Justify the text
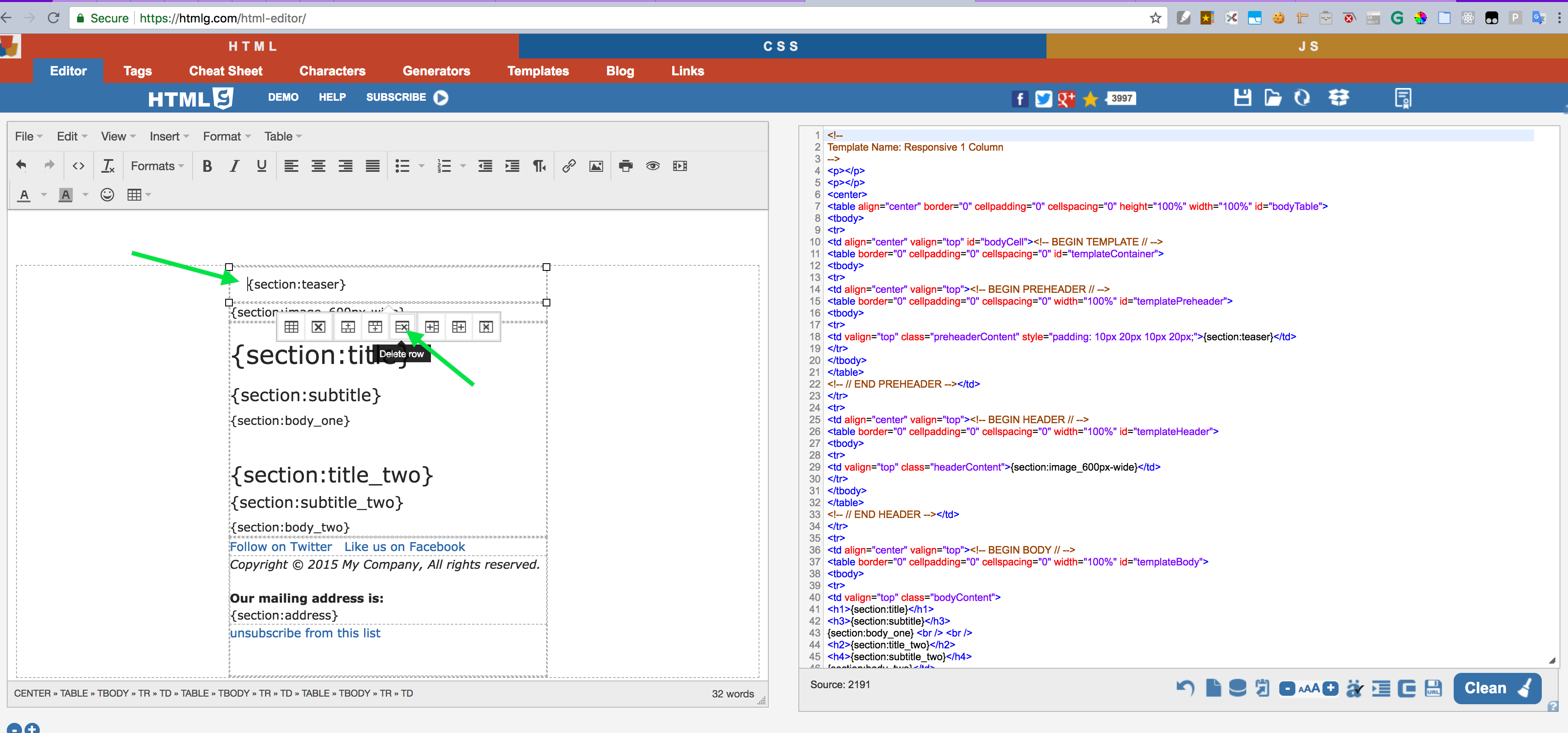 (x=373, y=165)
